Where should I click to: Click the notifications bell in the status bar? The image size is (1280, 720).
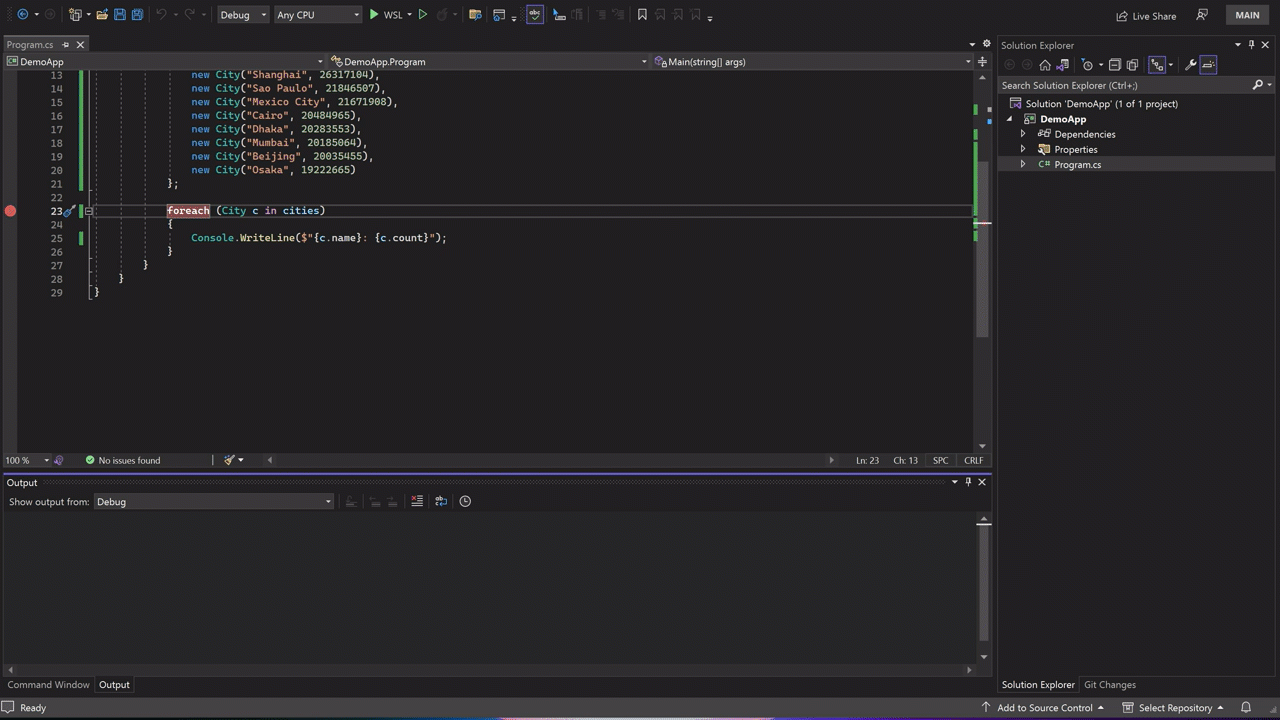1246,707
